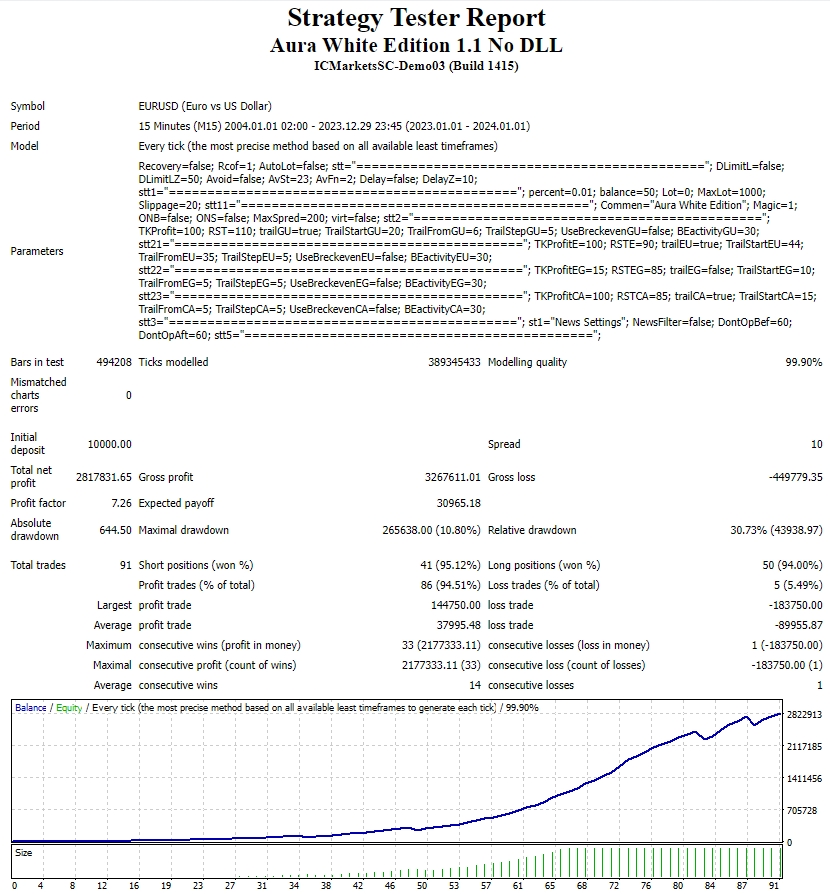The image size is (830, 894).
Task: Click the Size label in lower chart
Action: click(22, 853)
